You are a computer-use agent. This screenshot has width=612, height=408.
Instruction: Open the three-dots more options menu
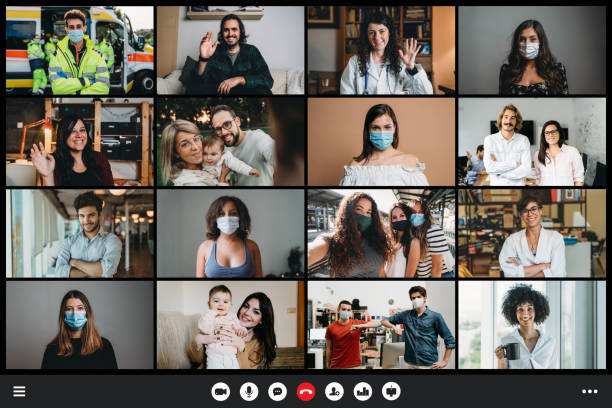(590, 391)
